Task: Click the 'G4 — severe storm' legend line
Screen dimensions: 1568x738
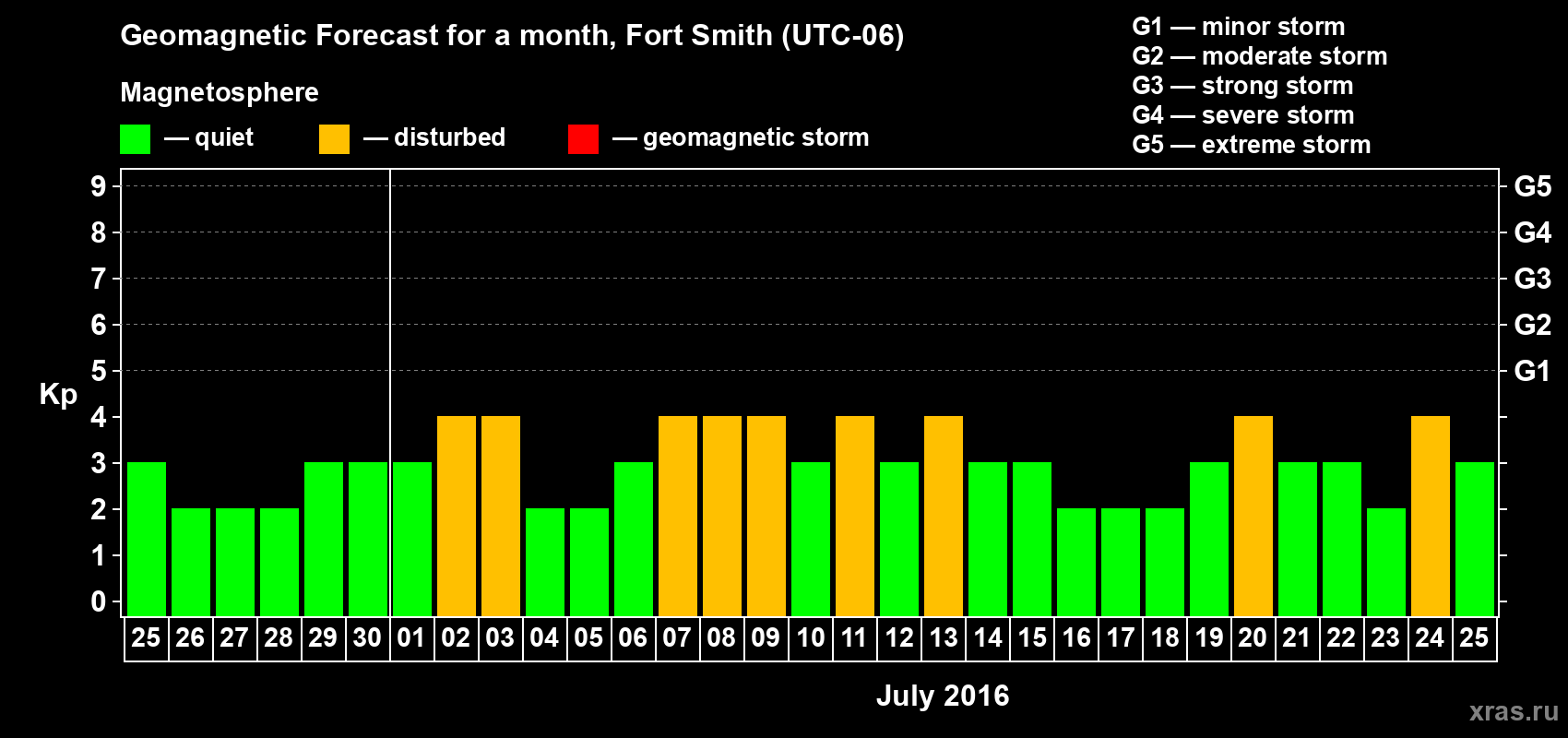Action: coord(1243,115)
